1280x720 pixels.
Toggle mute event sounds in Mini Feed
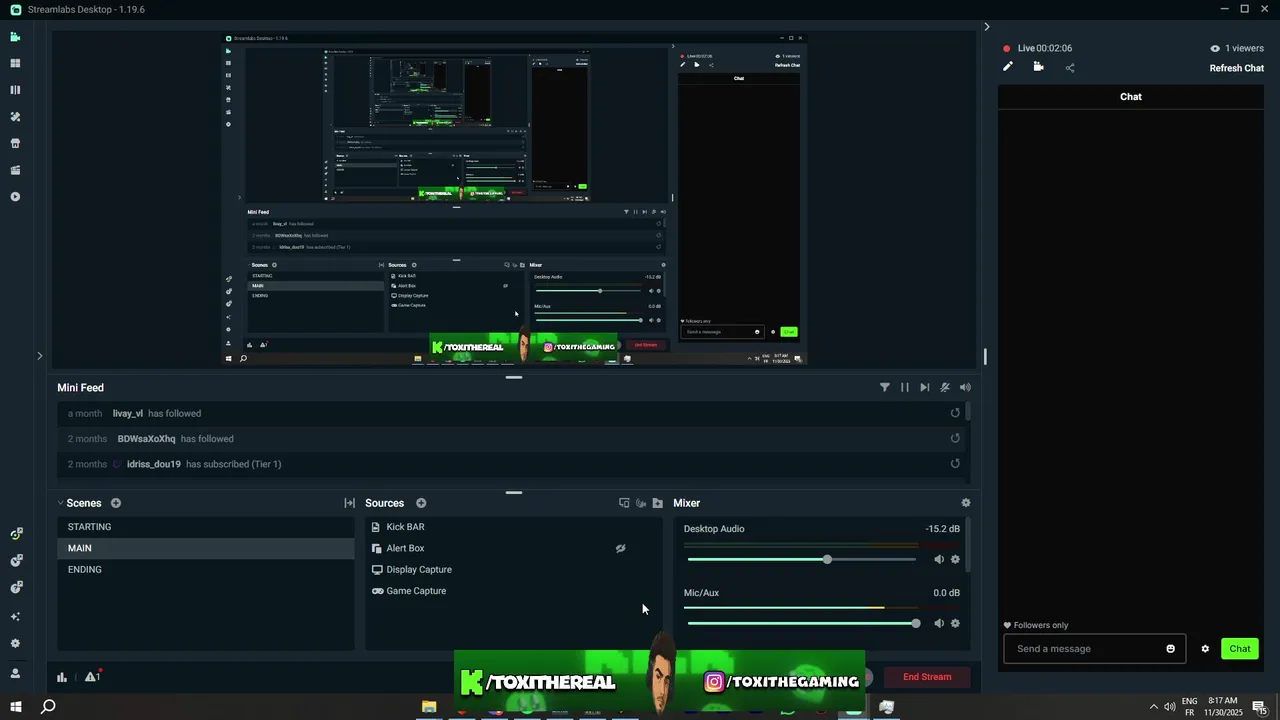[x=945, y=387]
